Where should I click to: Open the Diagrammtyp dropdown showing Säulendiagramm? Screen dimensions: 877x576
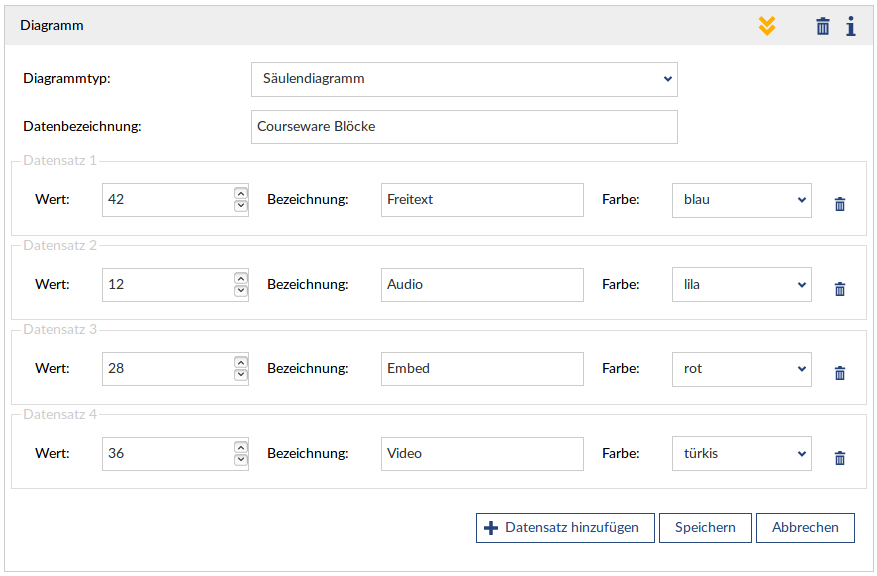click(x=464, y=79)
